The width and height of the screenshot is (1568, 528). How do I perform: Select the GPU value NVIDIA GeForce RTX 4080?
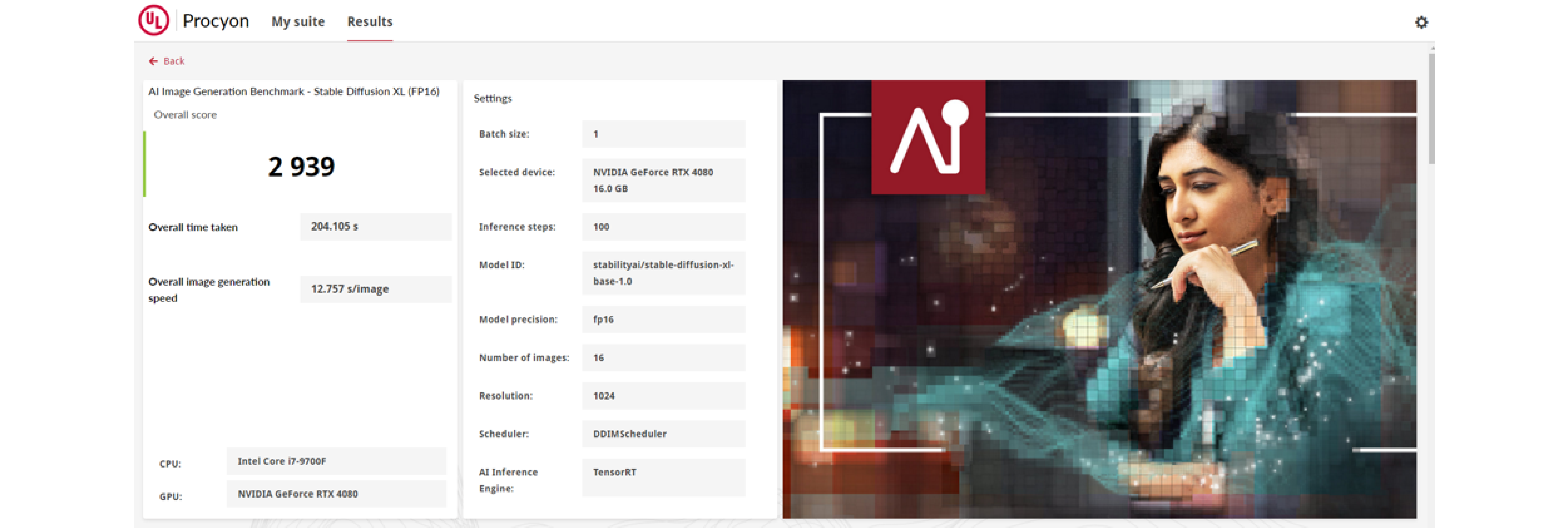point(336,494)
